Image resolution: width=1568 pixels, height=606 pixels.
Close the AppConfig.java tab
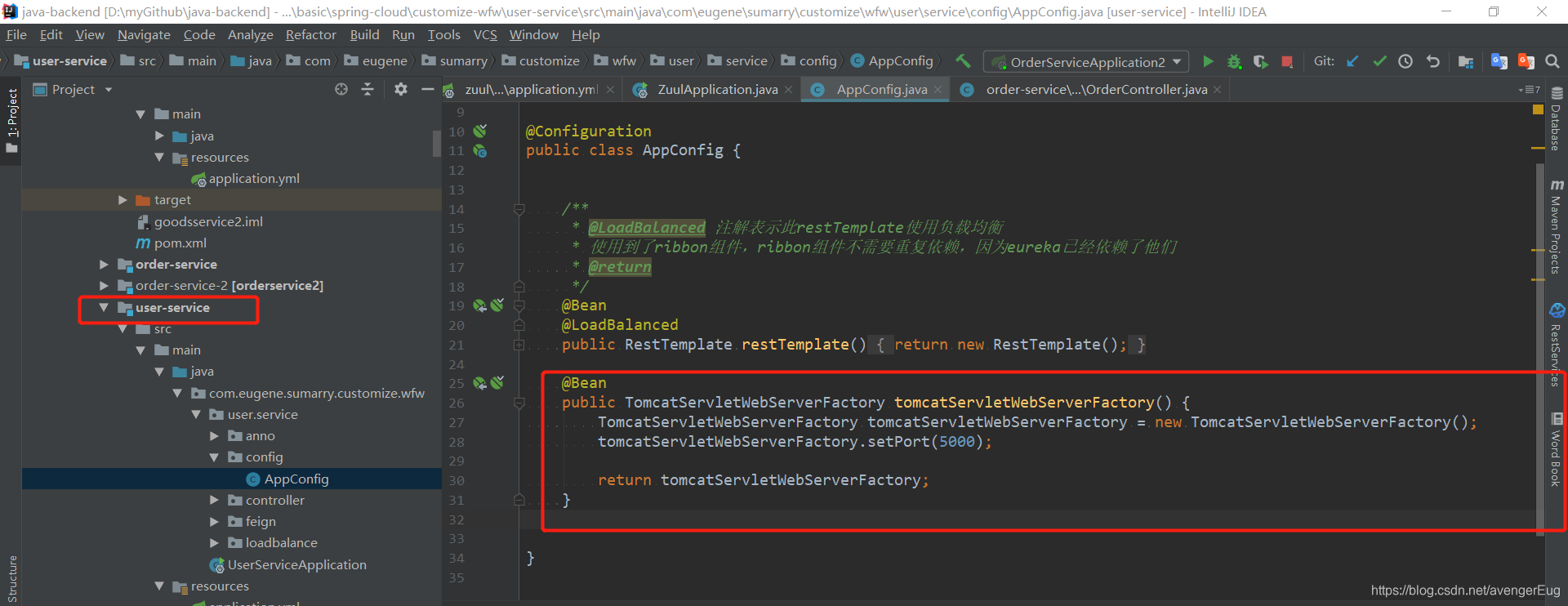click(938, 89)
